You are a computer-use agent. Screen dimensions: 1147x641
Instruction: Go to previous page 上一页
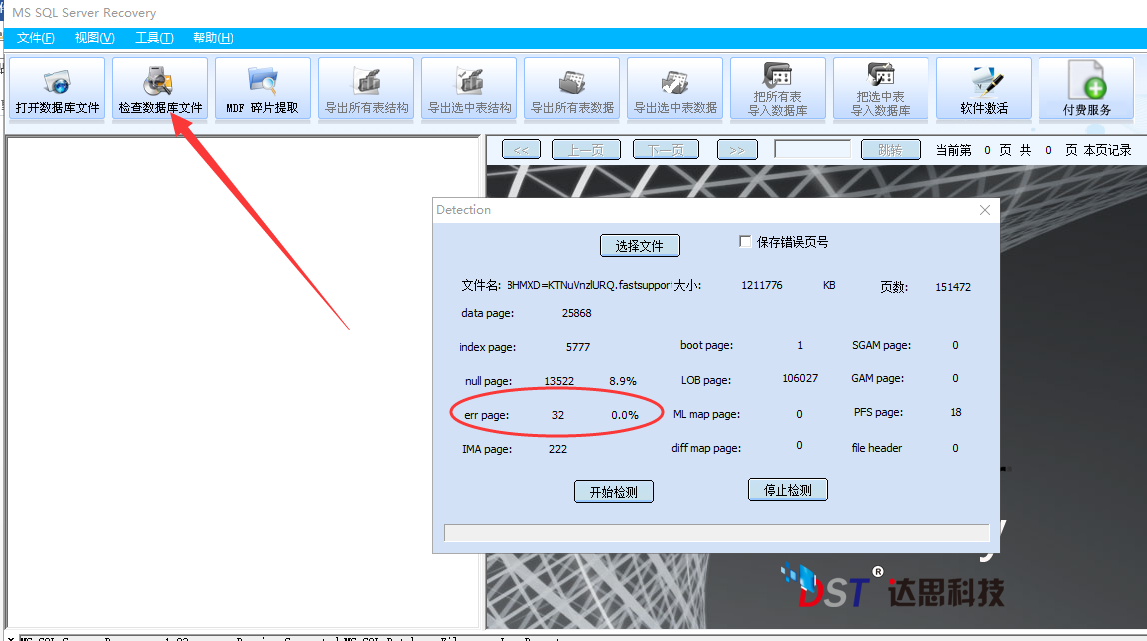tap(586, 149)
